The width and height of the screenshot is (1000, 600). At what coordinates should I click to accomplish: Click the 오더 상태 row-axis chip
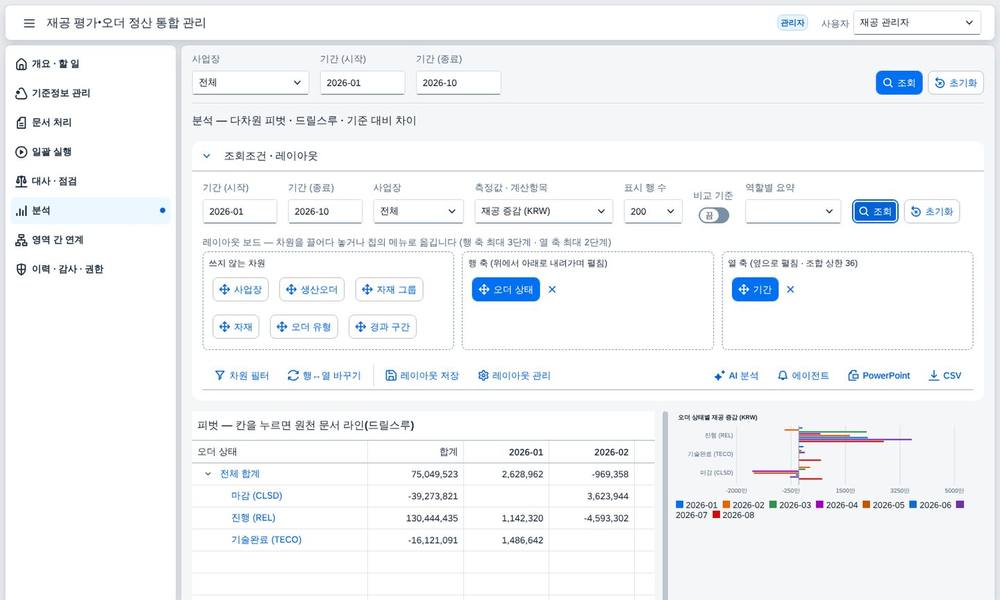point(506,289)
